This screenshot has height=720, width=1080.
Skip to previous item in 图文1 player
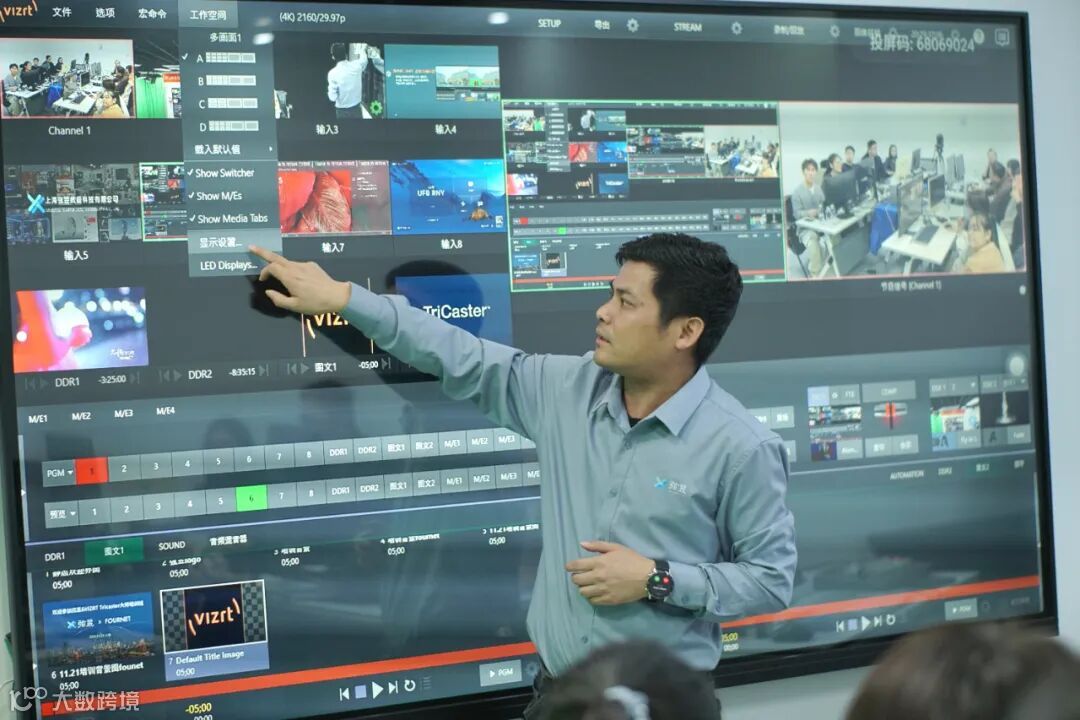pos(344,694)
